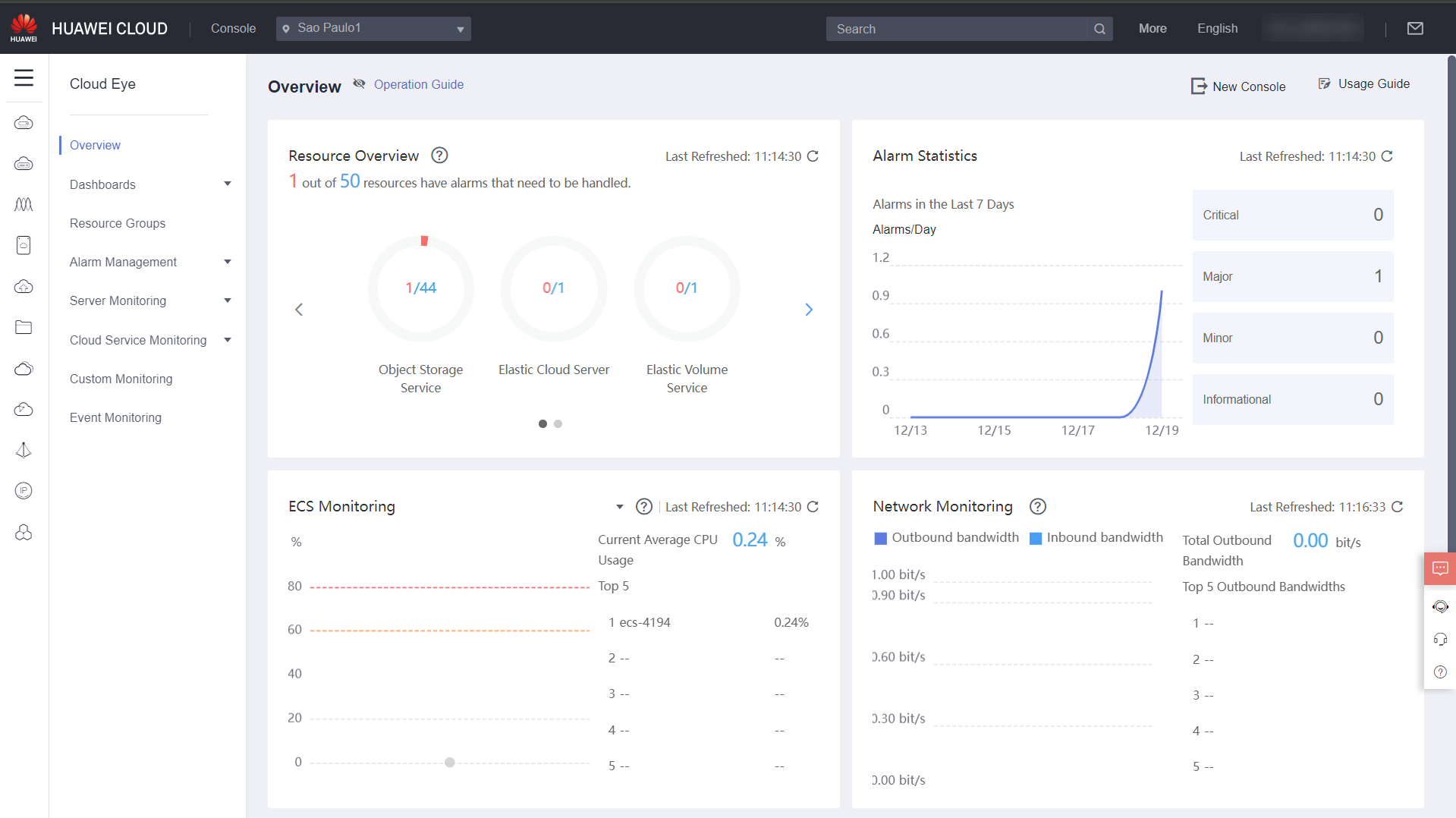Open the Operation Guide link
Image resolution: width=1456 pixels, height=818 pixels.
418,84
